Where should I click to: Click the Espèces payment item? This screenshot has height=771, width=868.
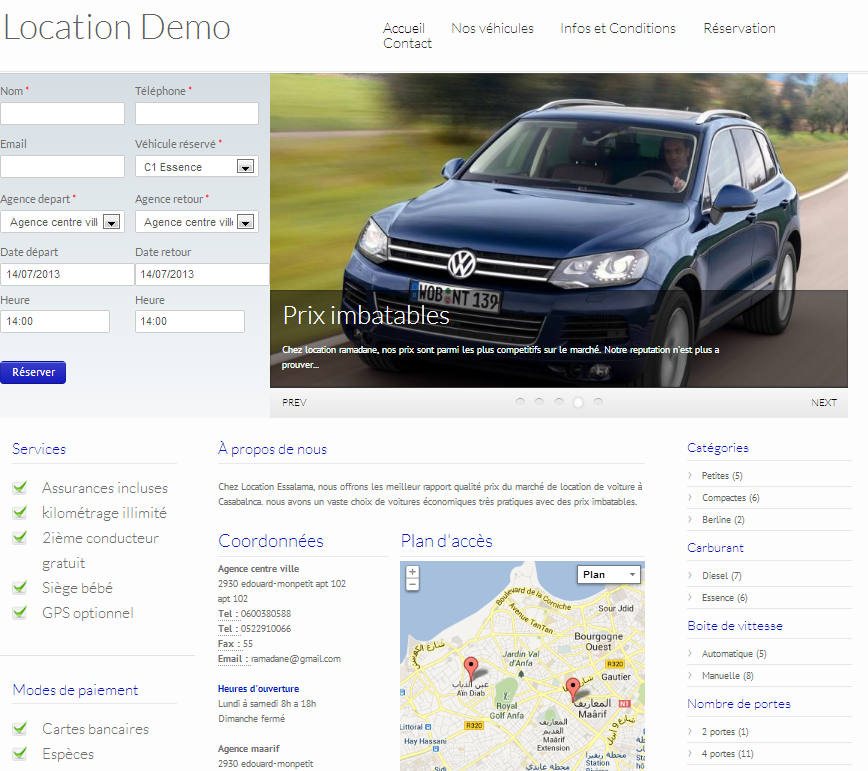68,754
